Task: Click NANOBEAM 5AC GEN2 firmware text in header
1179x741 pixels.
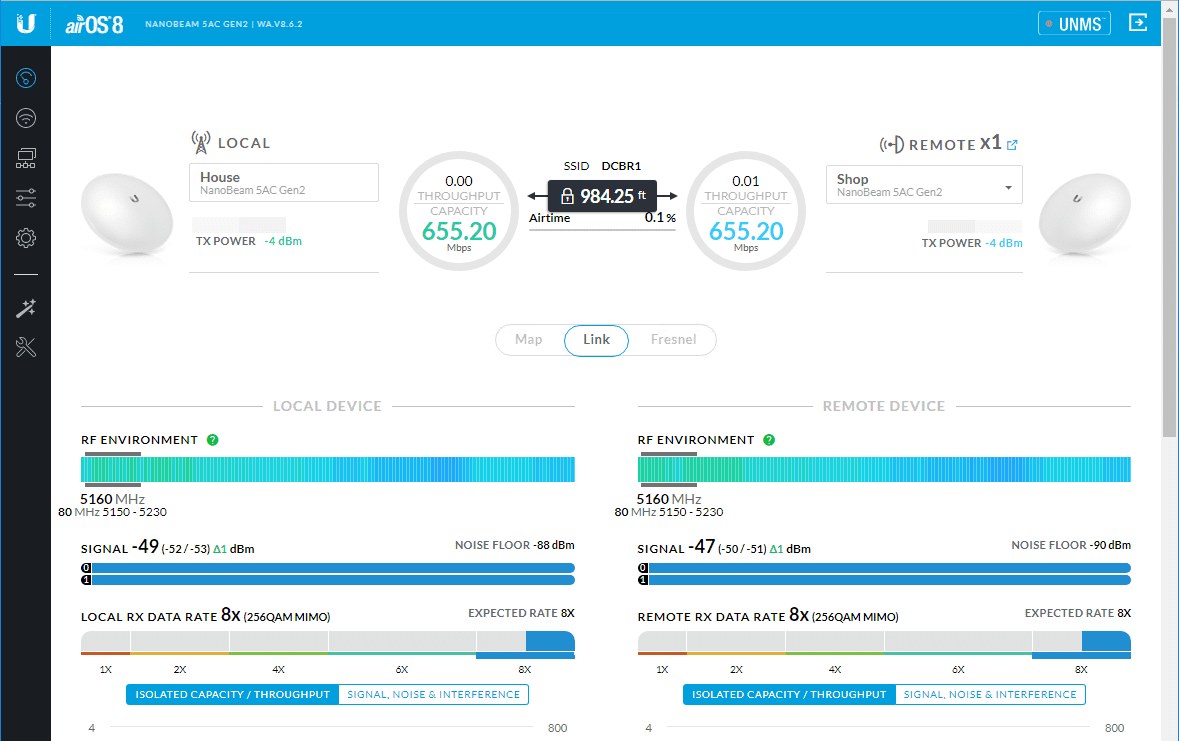Action: tap(223, 24)
